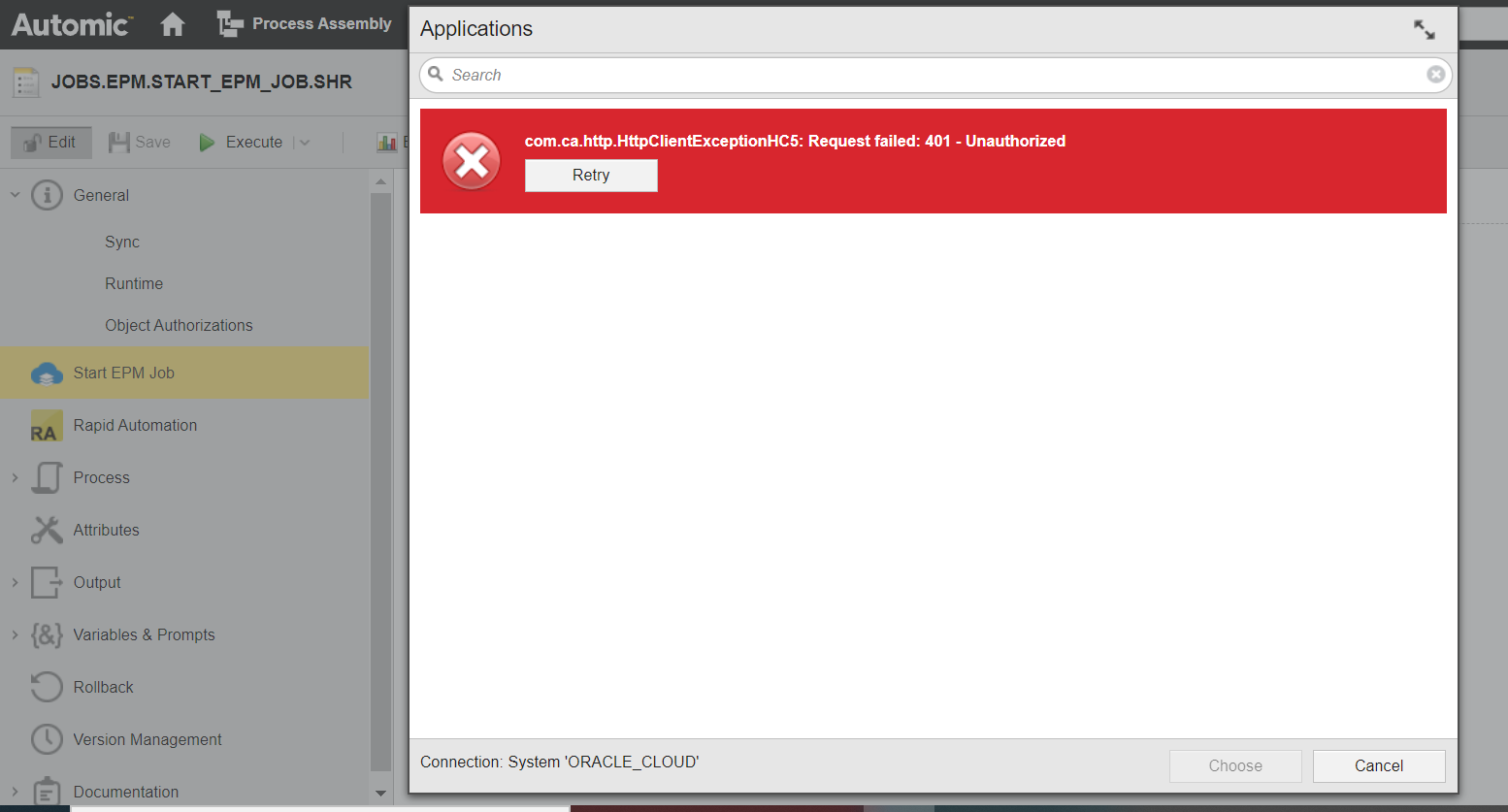The image size is (1508, 812).
Task: Open the Documentation clipboard icon
Action: pyautogui.click(x=45, y=791)
